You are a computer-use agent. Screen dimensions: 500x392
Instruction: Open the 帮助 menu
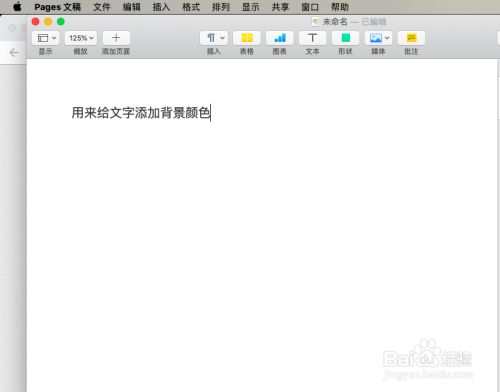click(340, 7)
